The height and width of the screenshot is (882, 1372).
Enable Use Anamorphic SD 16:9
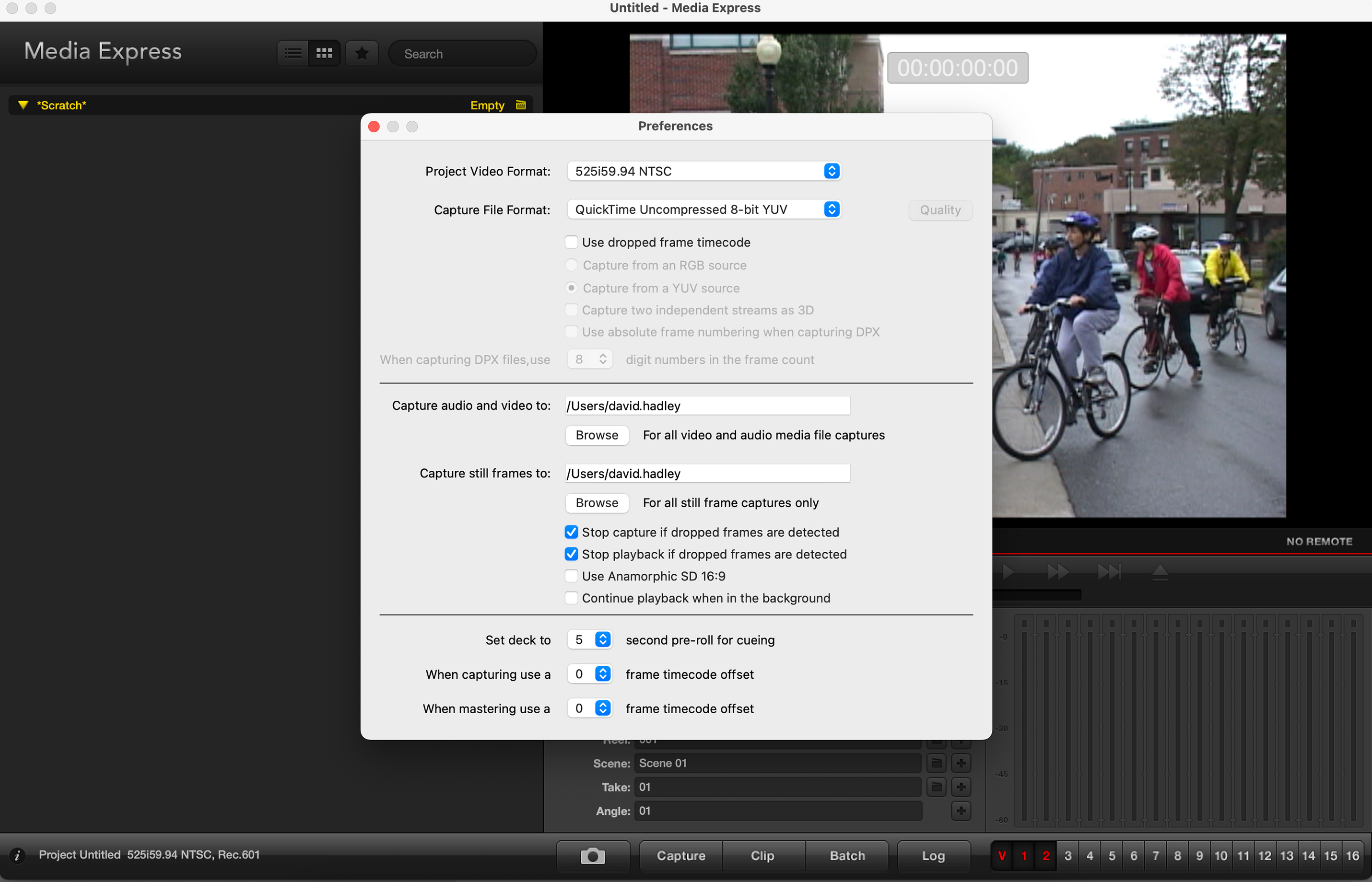(x=571, y=576)
